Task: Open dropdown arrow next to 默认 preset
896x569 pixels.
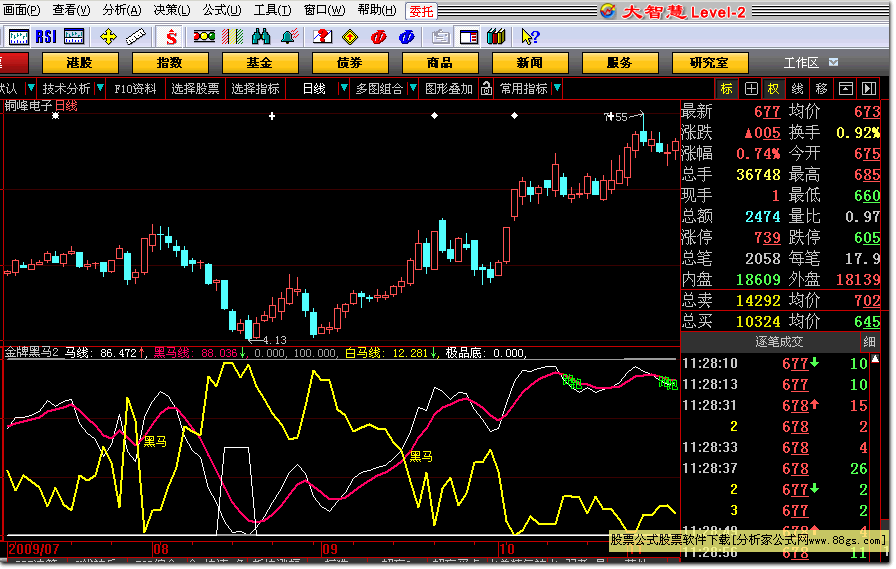Action: (31, 89)
